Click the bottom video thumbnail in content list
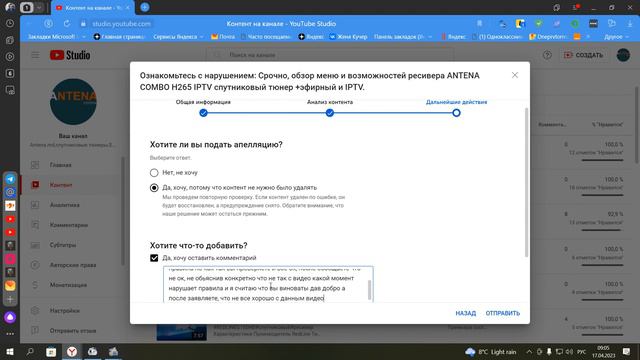This screenshot has height=360, width=640. pyautogui.click(x=182, y=333)
